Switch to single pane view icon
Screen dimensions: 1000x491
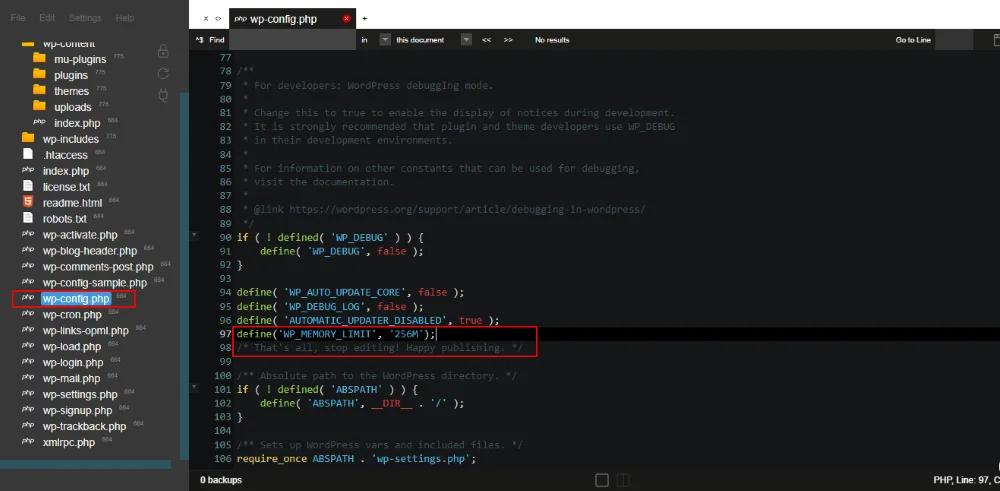601,480
